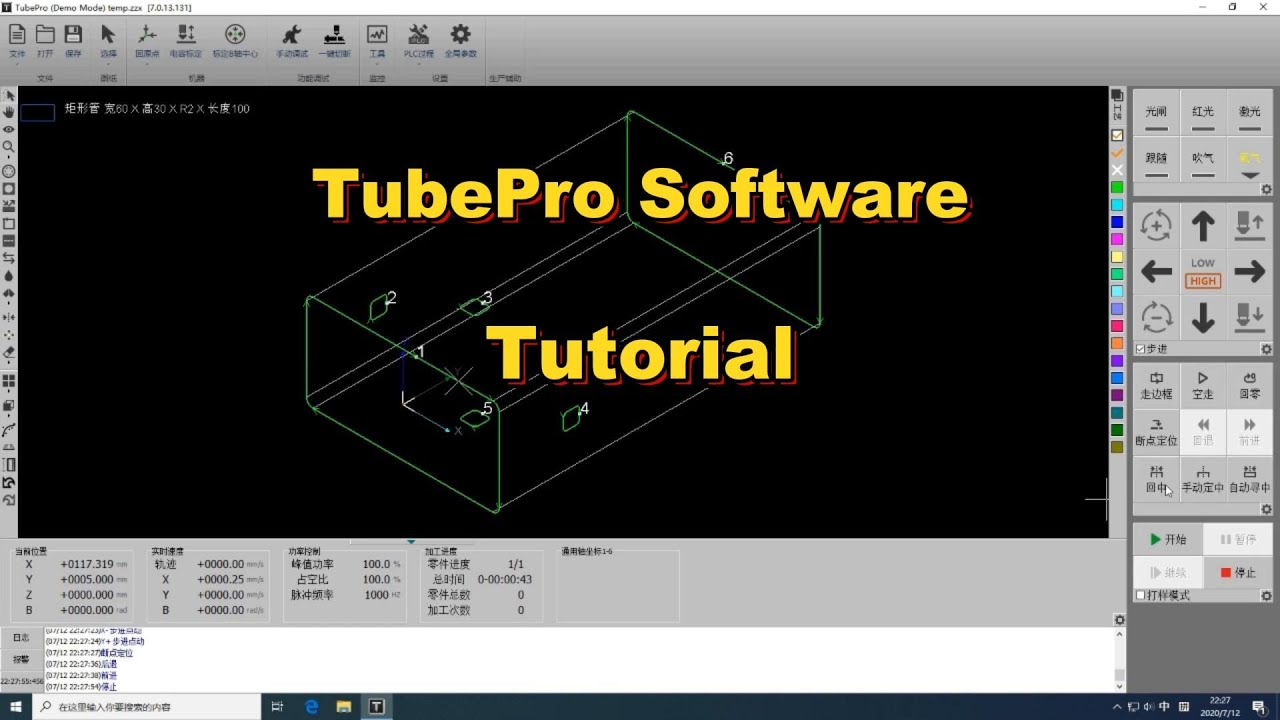Select the hand pan tool in left toolbar

(x=9, y=112)
